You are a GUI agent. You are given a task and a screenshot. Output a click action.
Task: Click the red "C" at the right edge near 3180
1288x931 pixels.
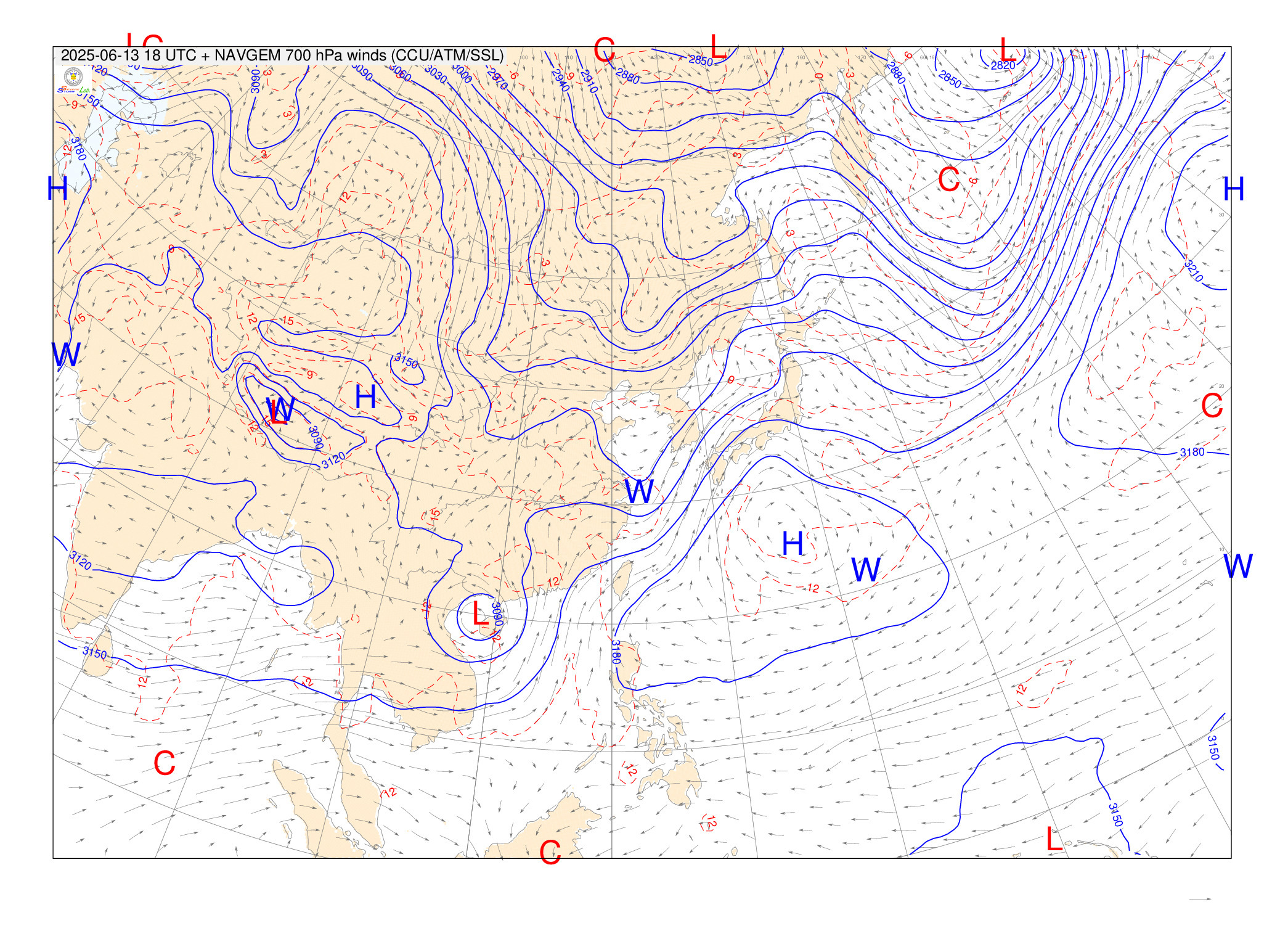(1212, 406)
